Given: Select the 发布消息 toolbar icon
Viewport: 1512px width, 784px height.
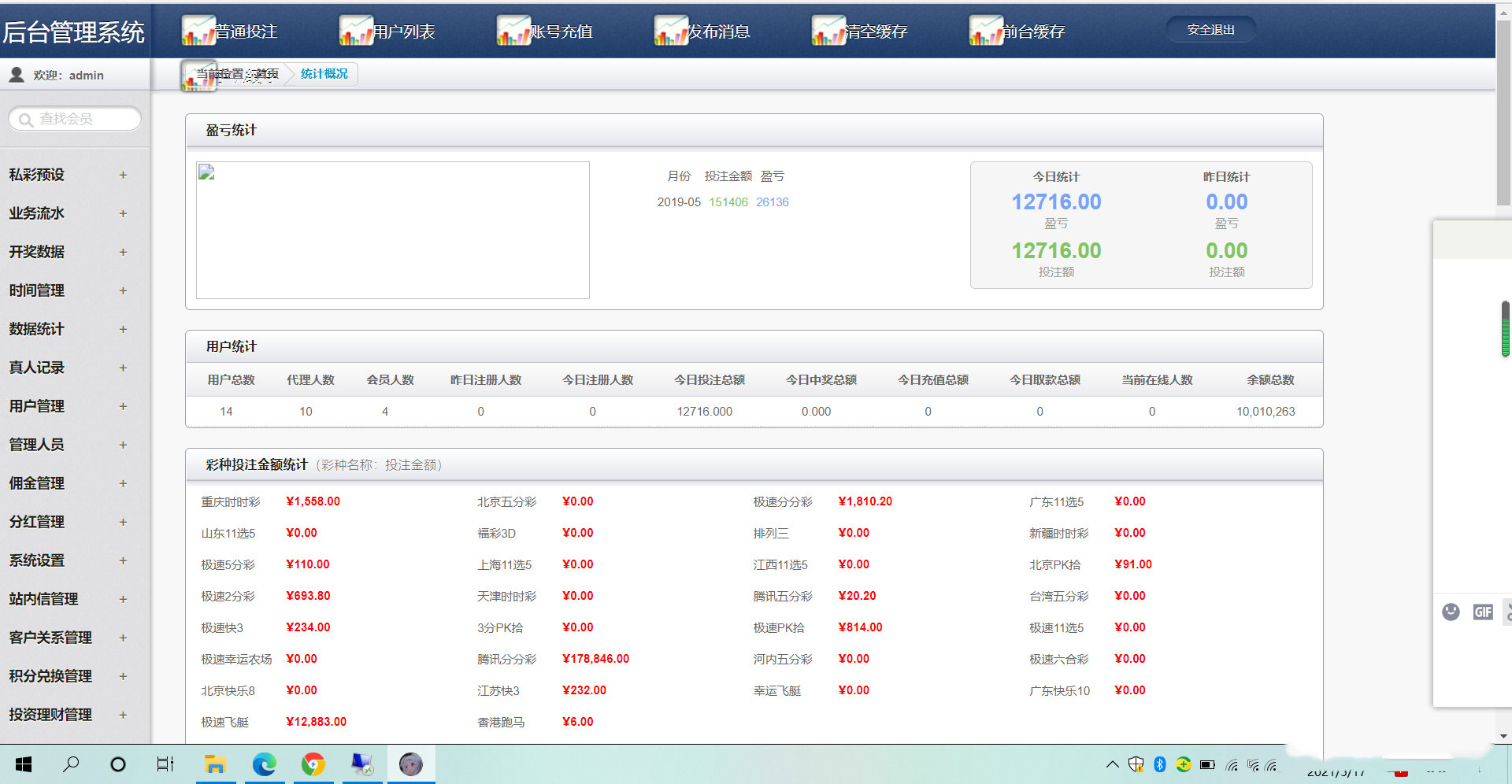Looking at the screenshot, I should point(670,31).
